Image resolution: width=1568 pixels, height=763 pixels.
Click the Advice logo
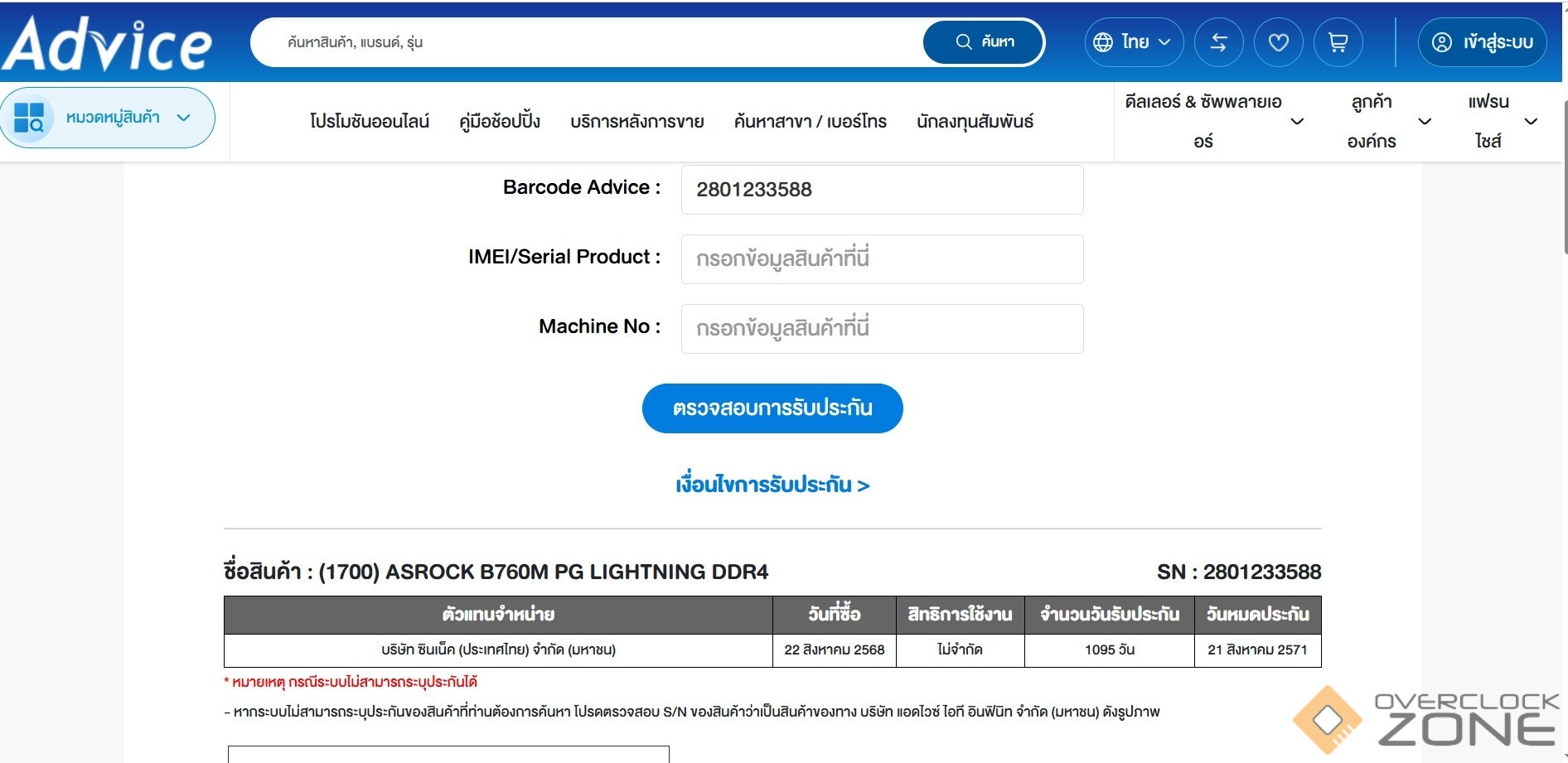pos(107,43)
